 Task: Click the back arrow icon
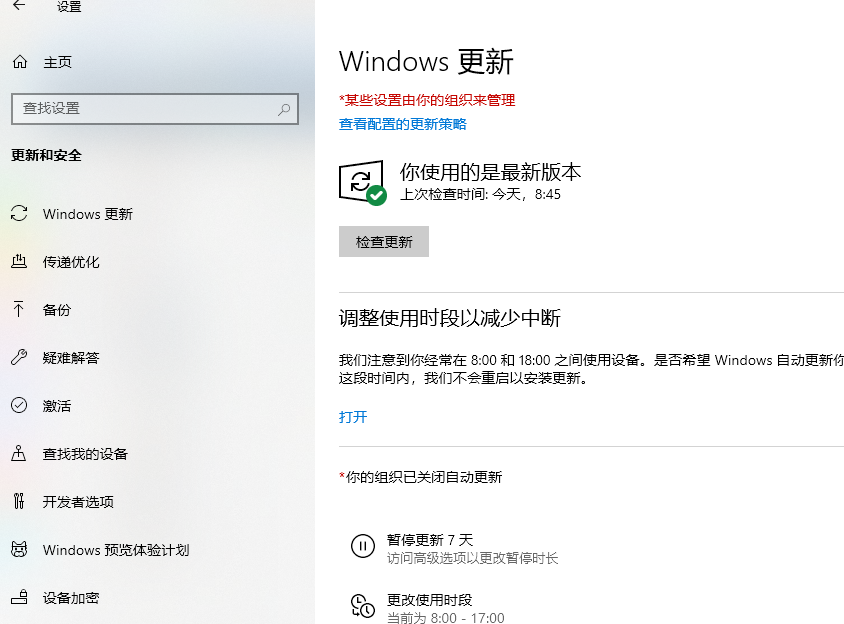(x=19, y=6)
